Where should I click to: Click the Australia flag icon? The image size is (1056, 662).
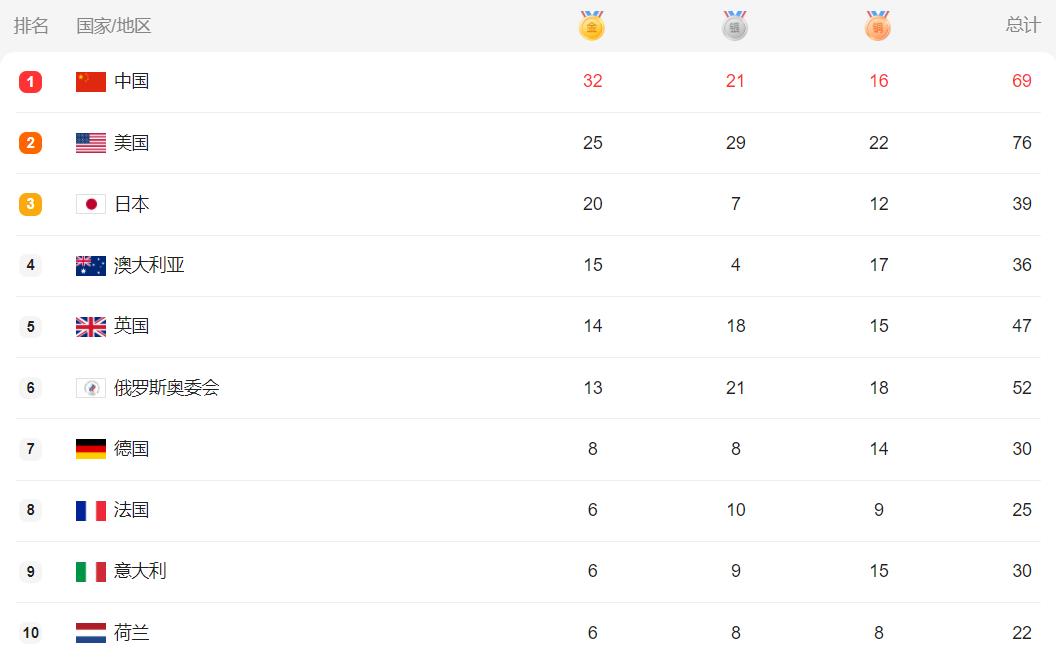pyautogui.click(x=91, y=265)
